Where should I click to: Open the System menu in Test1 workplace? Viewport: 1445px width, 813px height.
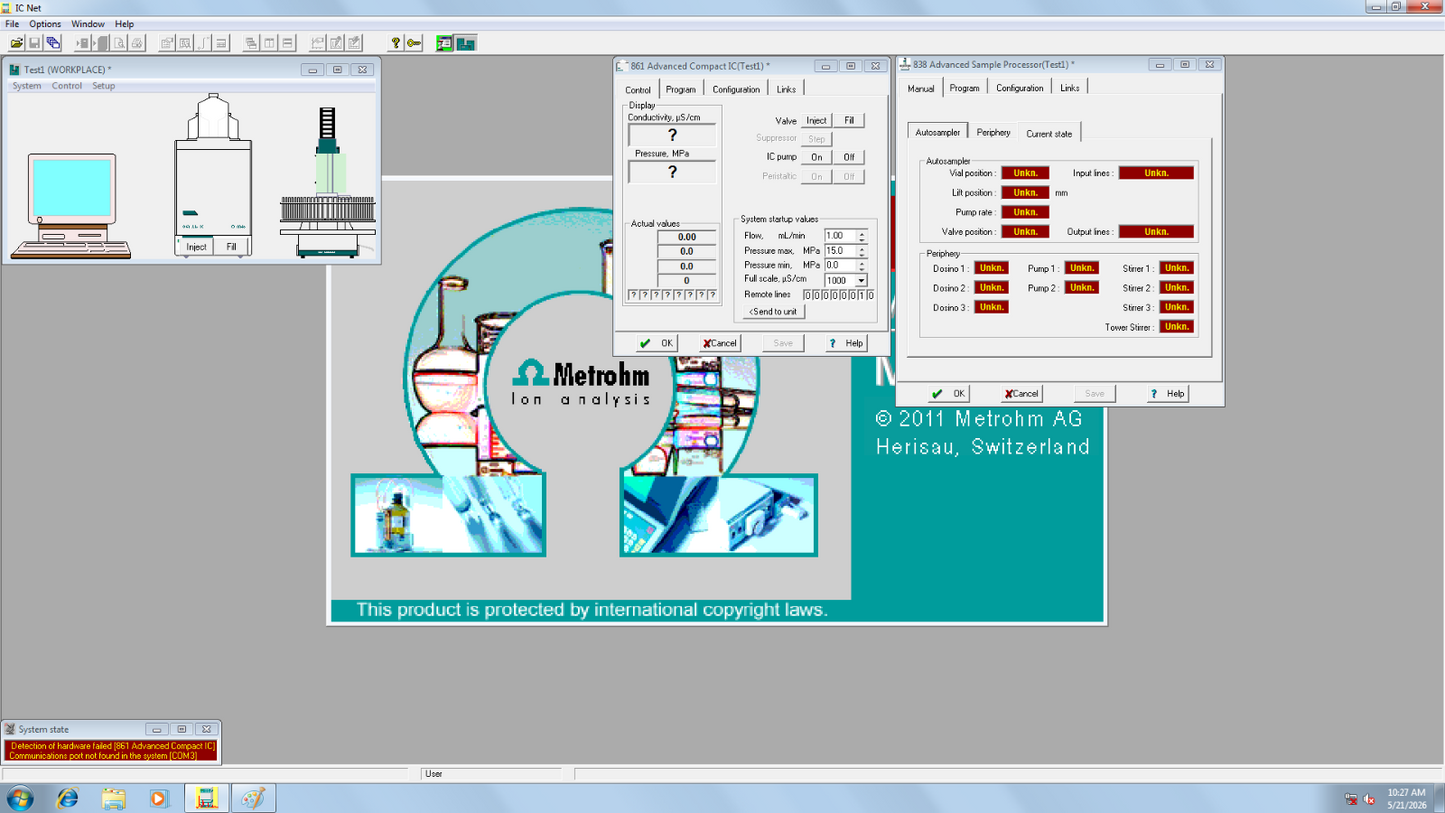coord(27,86)
